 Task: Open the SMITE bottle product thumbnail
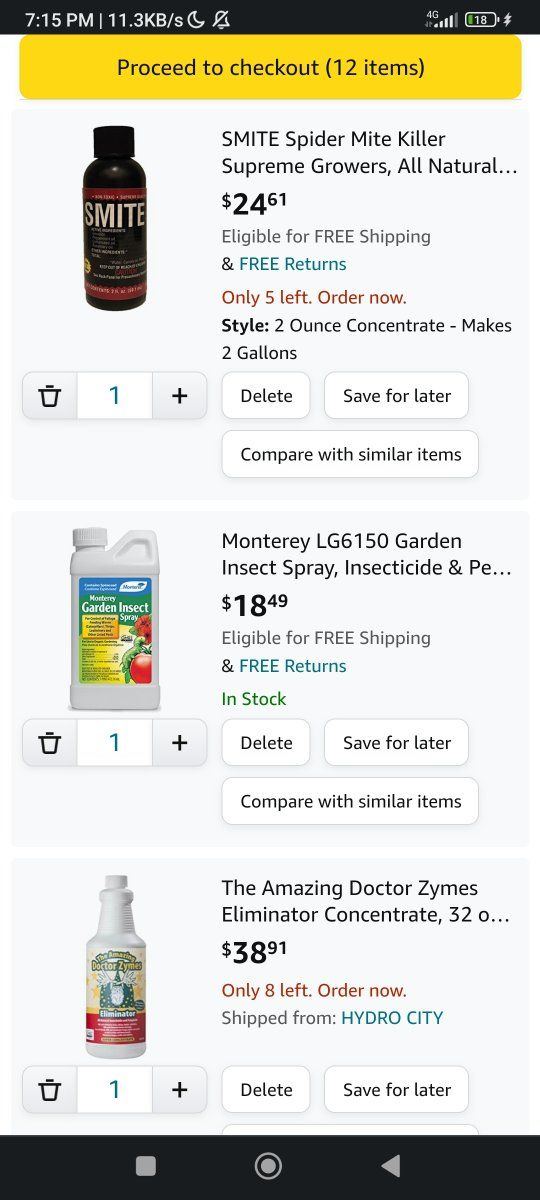(x=114, y=218)
